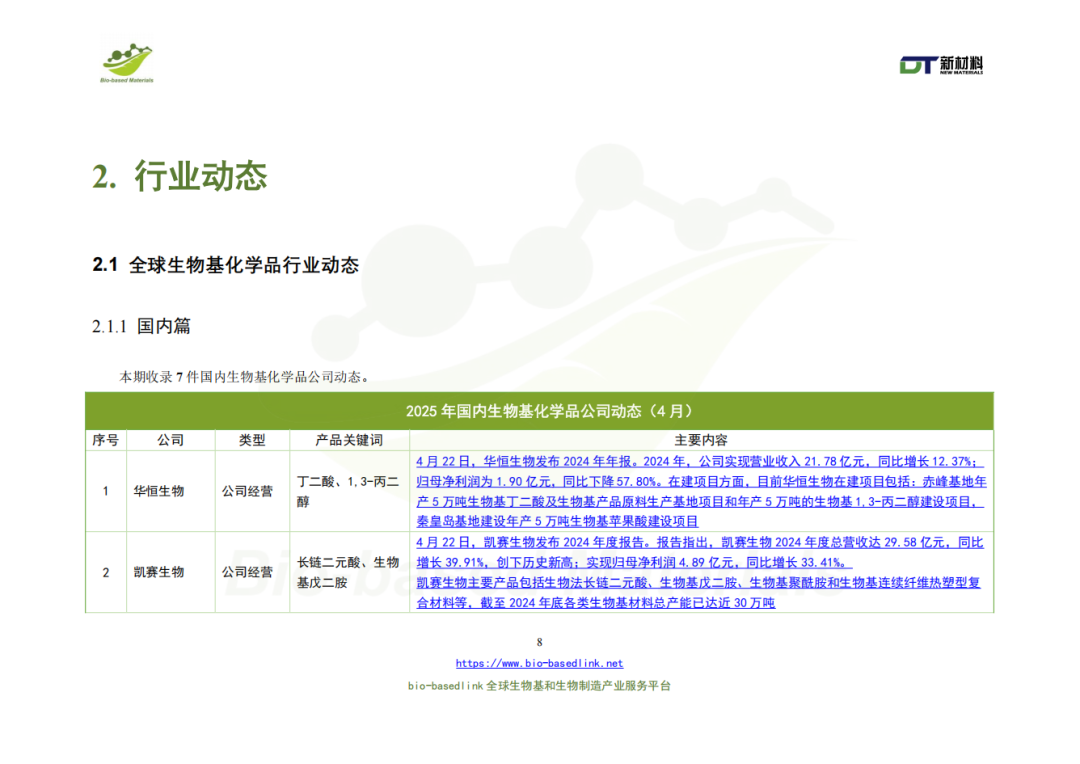Click the page number 8
The width and height of the screenshot is (1080, 764).
click(539, 642)
